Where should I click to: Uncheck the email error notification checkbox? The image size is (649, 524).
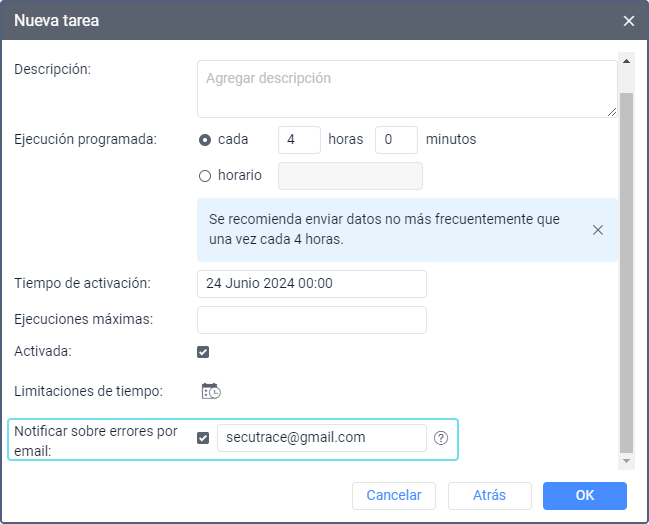(203, 438)
